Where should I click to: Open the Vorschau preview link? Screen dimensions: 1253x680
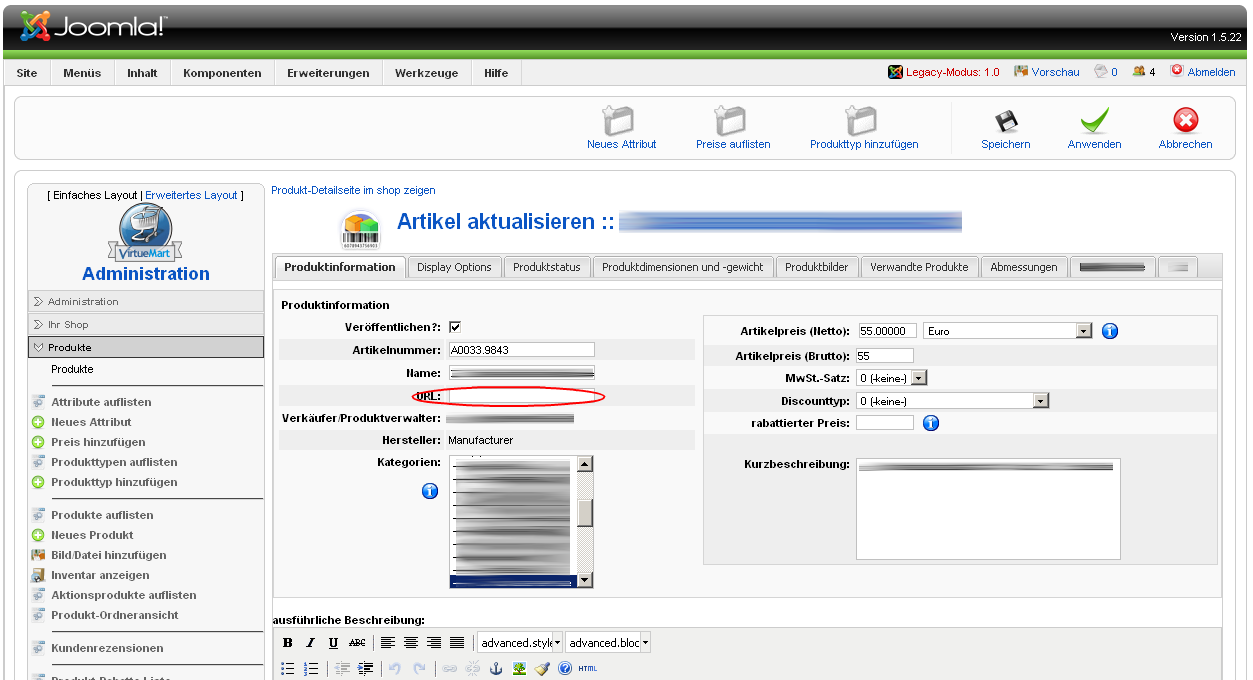(1055, 72)
